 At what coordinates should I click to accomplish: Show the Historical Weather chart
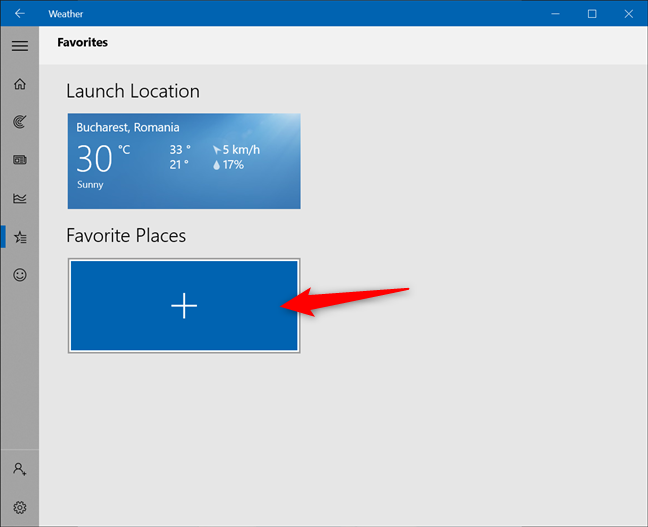19,198
